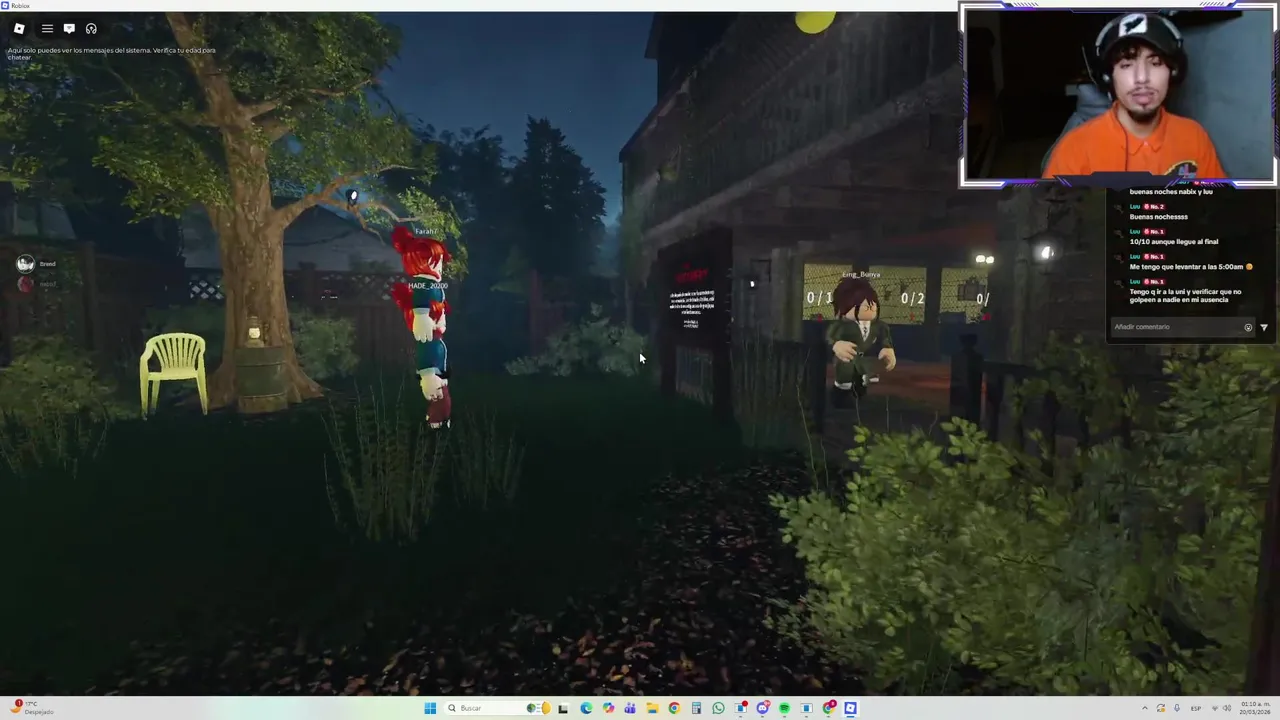Click the '0 / 1' lobby counter
This screenshot has width=1280, height=720.
click(x=820, y=297)
